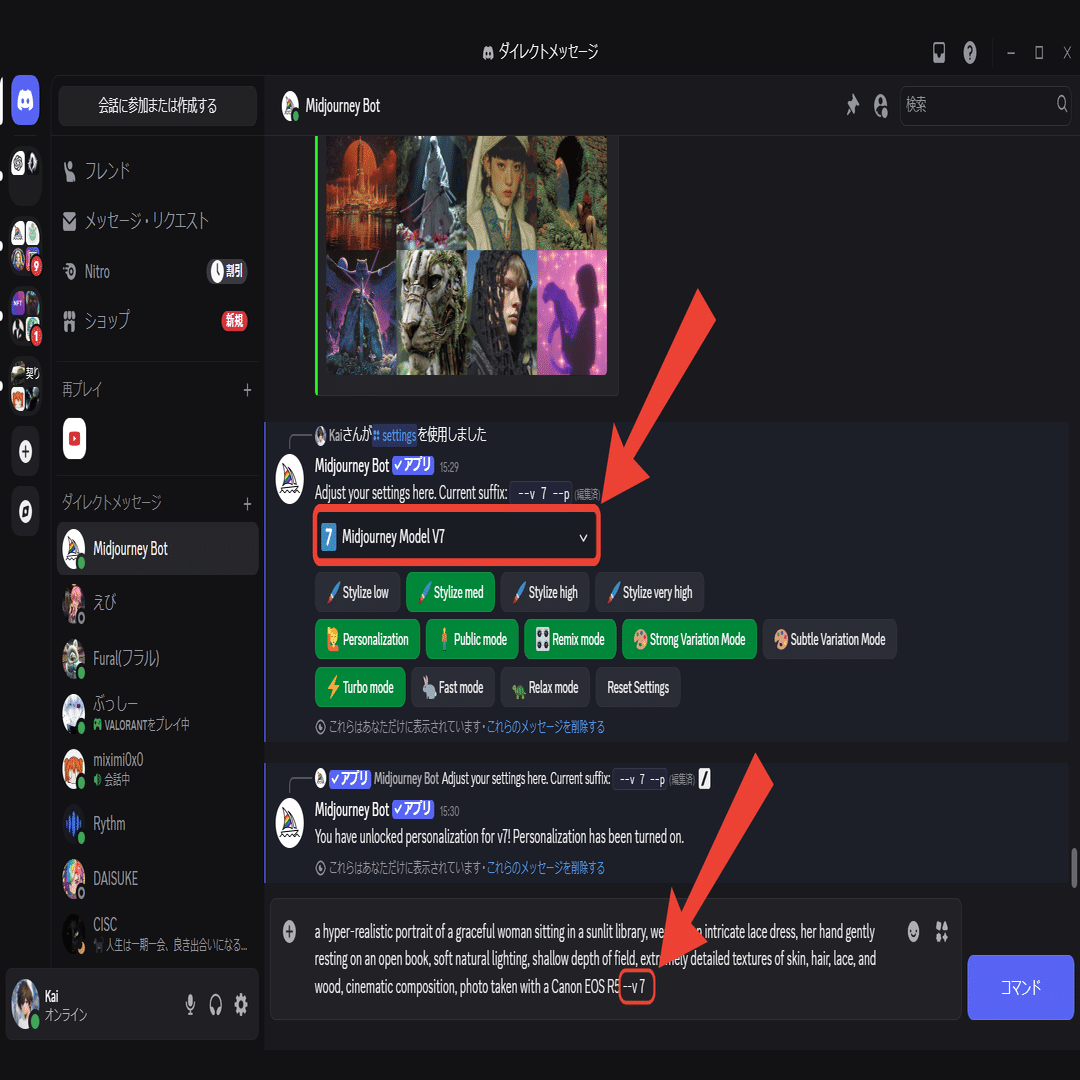Expand Midjourney Model V7 dropdown
Viewport: 1080px width, 1080px height.
coord(457,537)
